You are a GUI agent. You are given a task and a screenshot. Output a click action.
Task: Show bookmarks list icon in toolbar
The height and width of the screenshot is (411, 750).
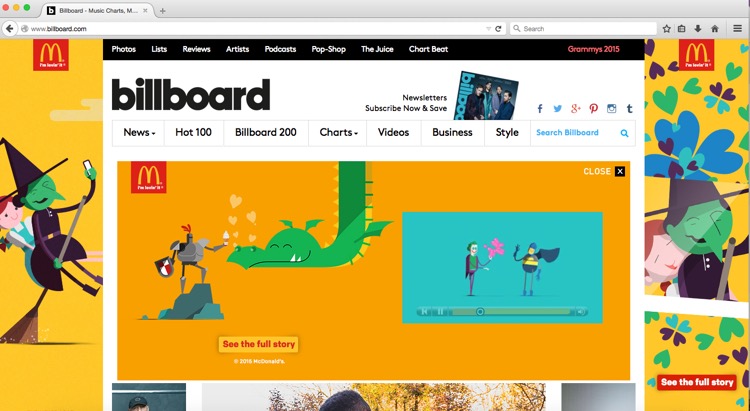tap(682, 29)
